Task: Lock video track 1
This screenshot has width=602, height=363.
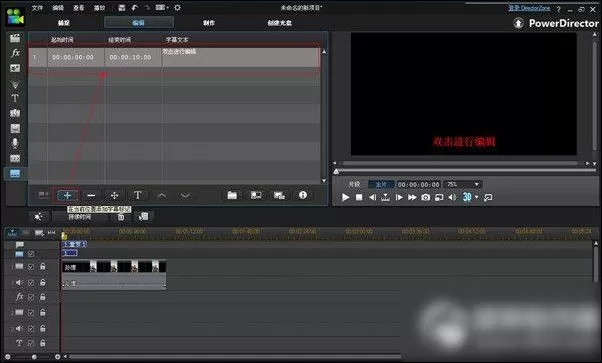Action: [43, 266]
